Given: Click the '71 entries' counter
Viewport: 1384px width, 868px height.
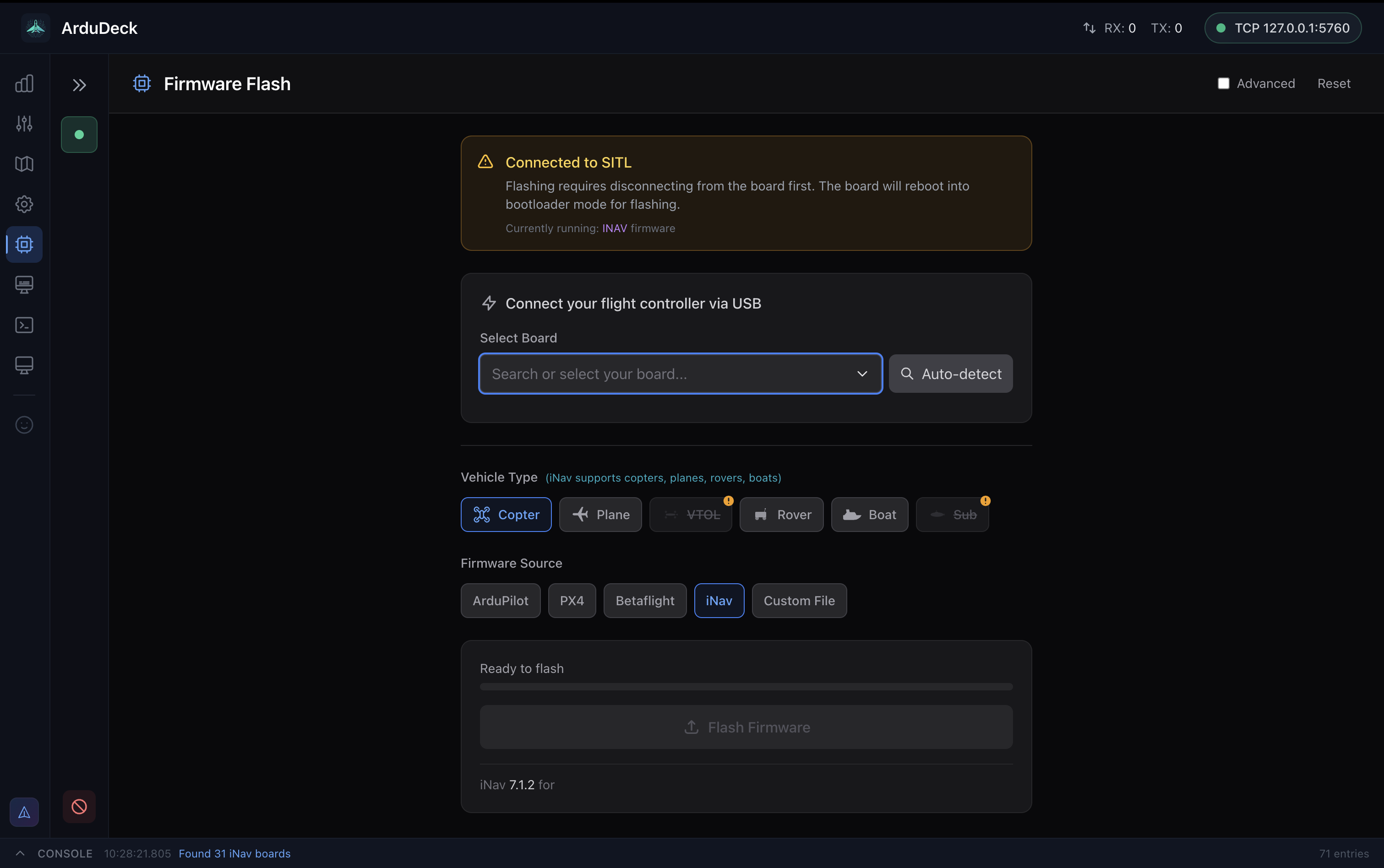Looking at the screenshot, I should [x=1344, y=854].
